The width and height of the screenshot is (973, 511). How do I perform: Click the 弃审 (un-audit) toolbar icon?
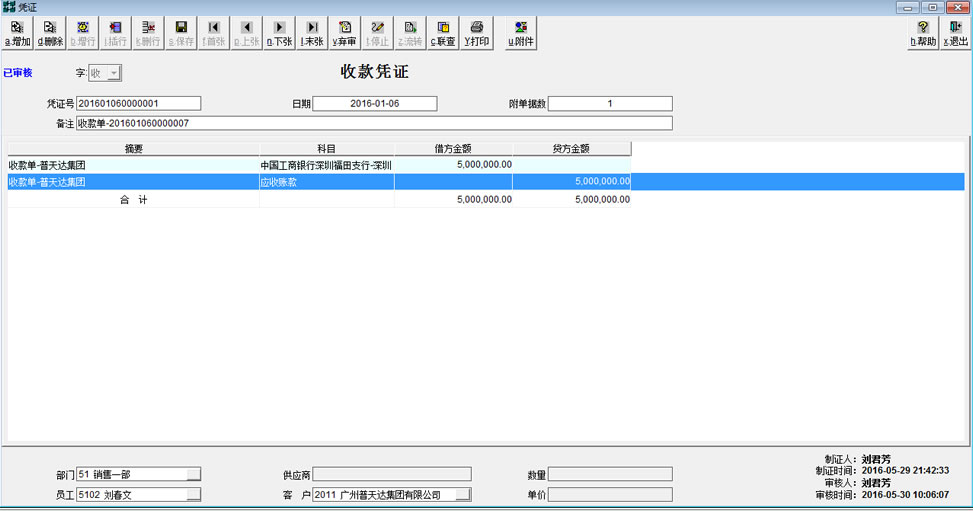pos(344,34)
